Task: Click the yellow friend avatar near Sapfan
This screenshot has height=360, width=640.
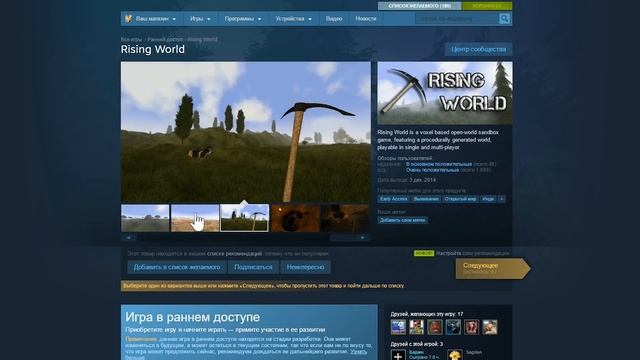Action: click(x=455, y=355)
